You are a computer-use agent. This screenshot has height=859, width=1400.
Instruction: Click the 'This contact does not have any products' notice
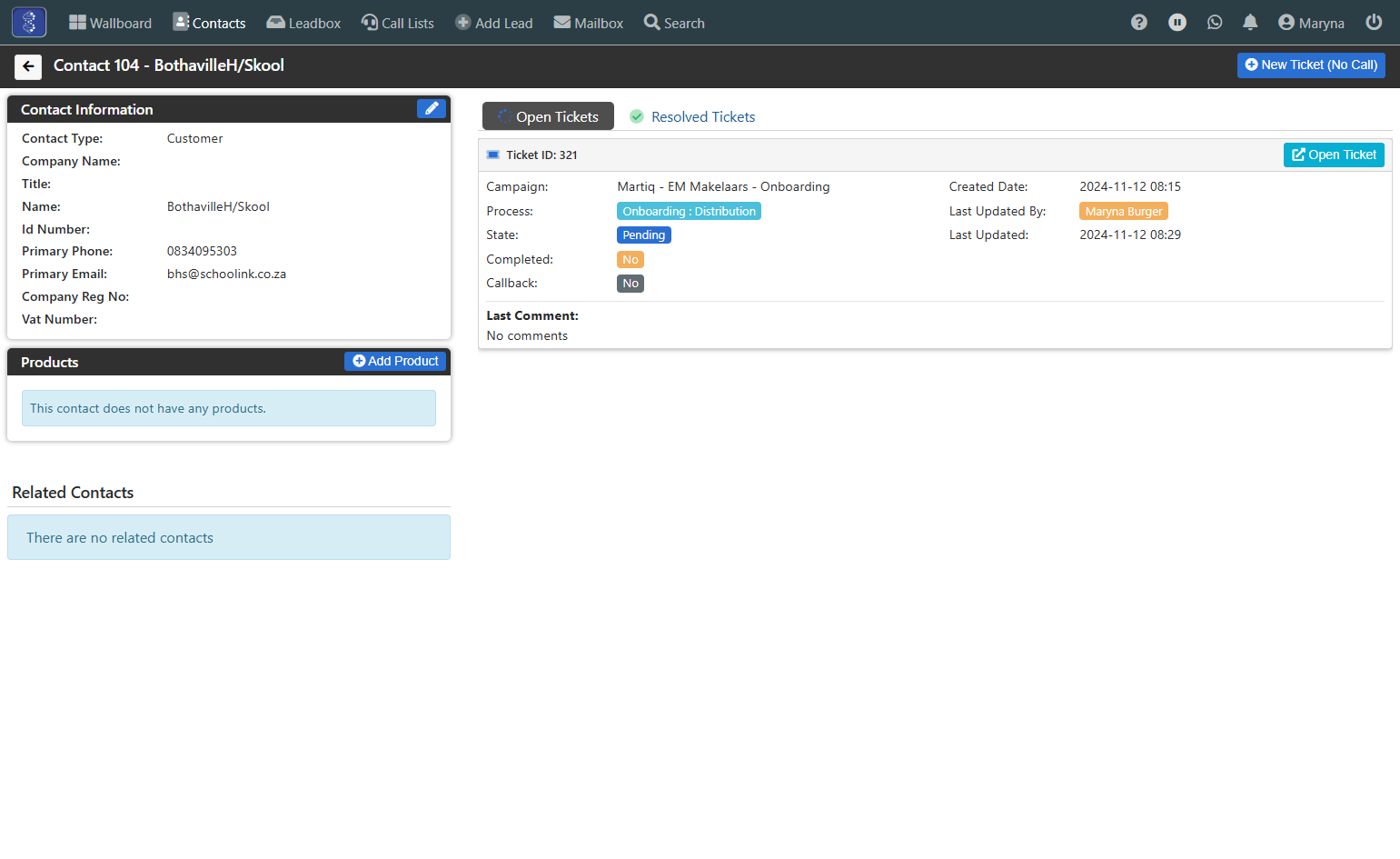pos(229,408)
